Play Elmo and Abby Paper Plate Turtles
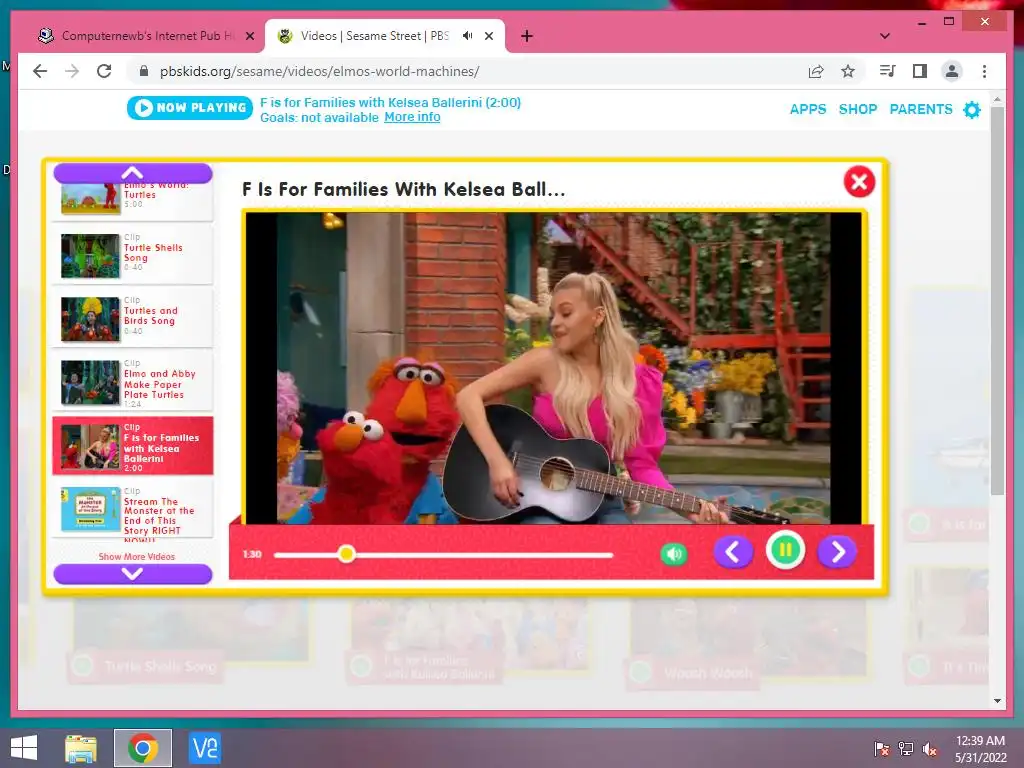The image size is (1024, 768). click(x=133, y=383)
